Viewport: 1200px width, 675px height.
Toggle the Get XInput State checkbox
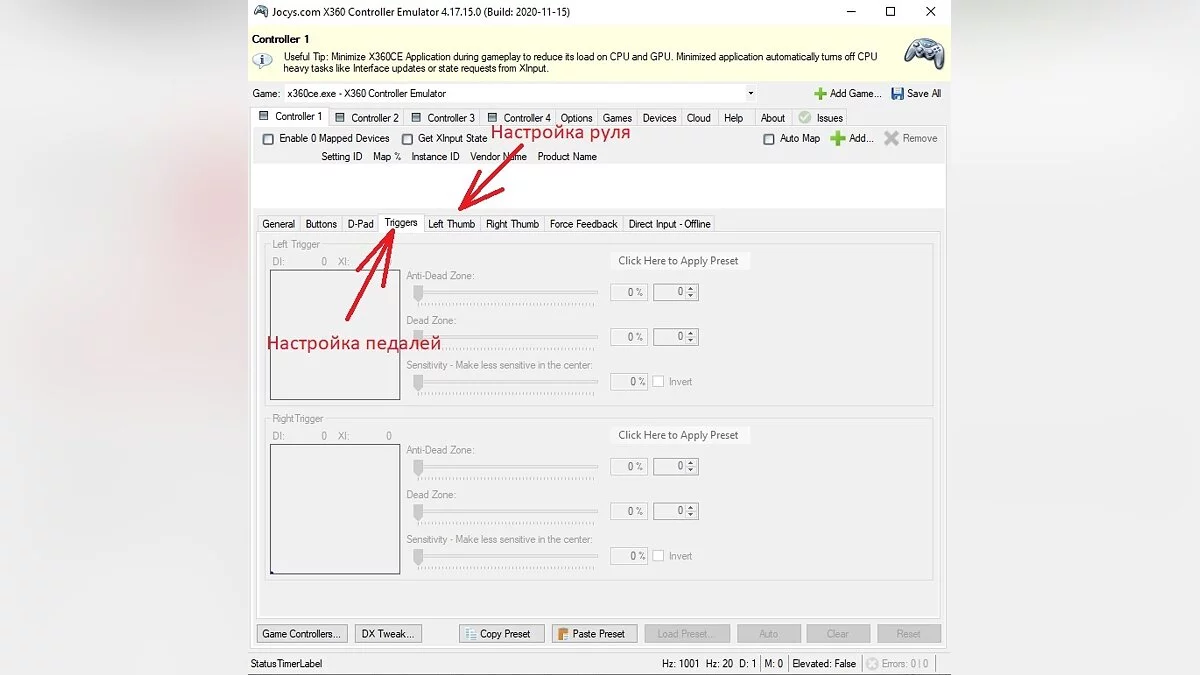(x=407, y=139)
